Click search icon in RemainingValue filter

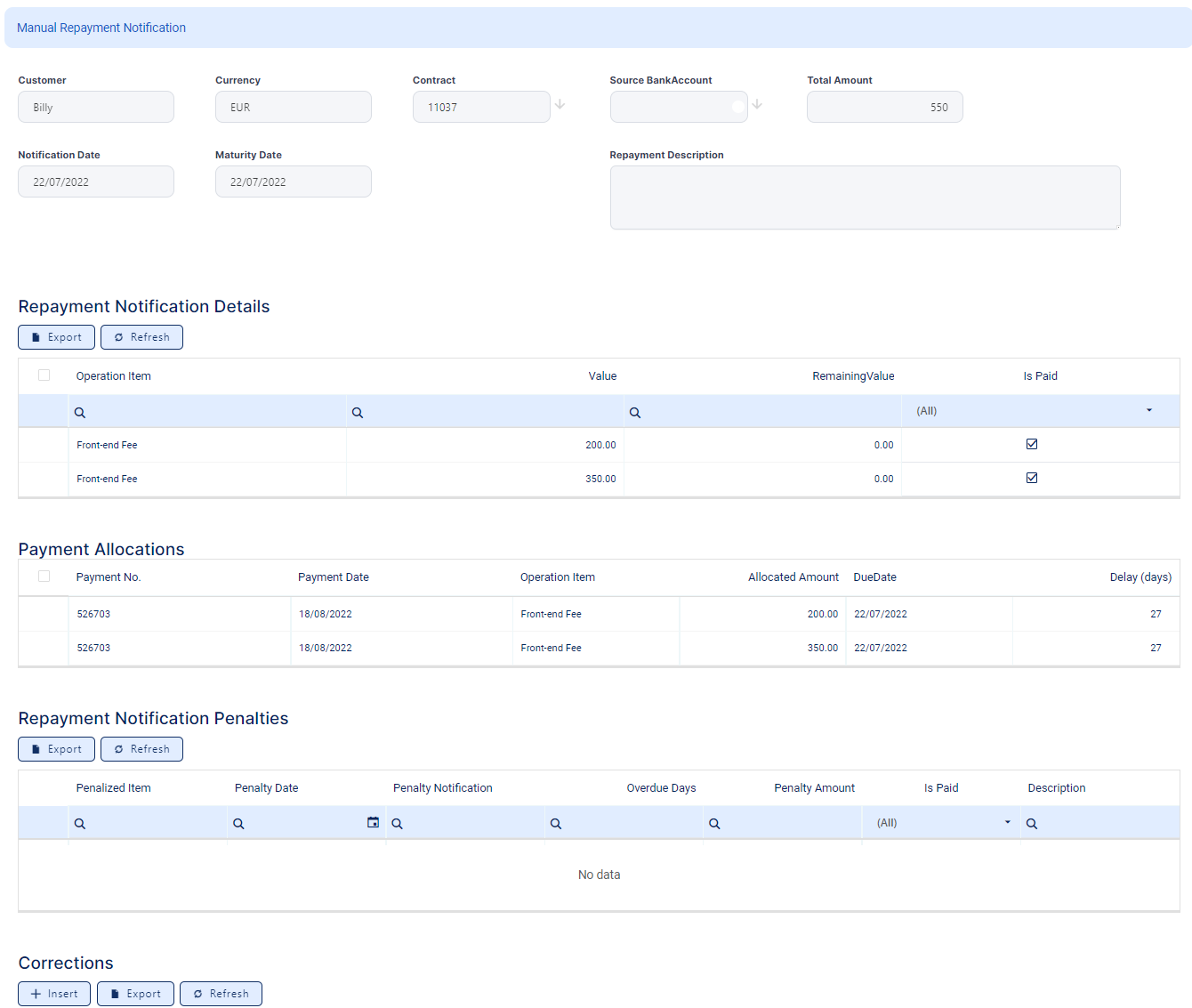[x=635, y=413]
